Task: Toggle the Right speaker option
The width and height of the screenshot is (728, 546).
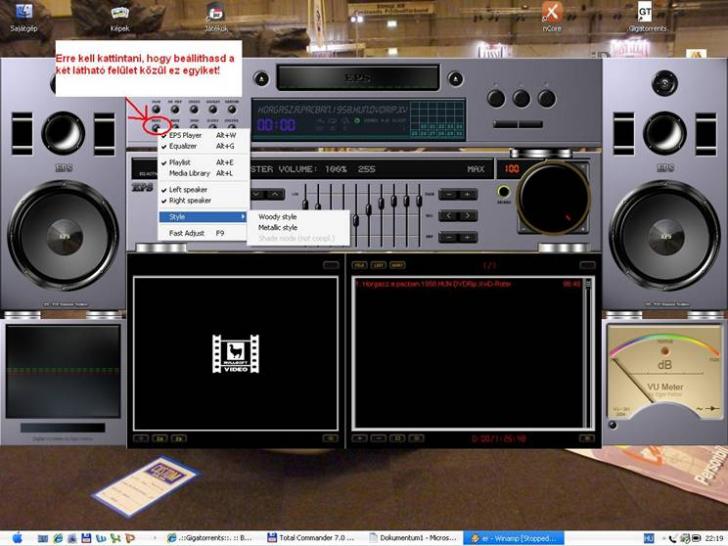Action: (190, 200)
